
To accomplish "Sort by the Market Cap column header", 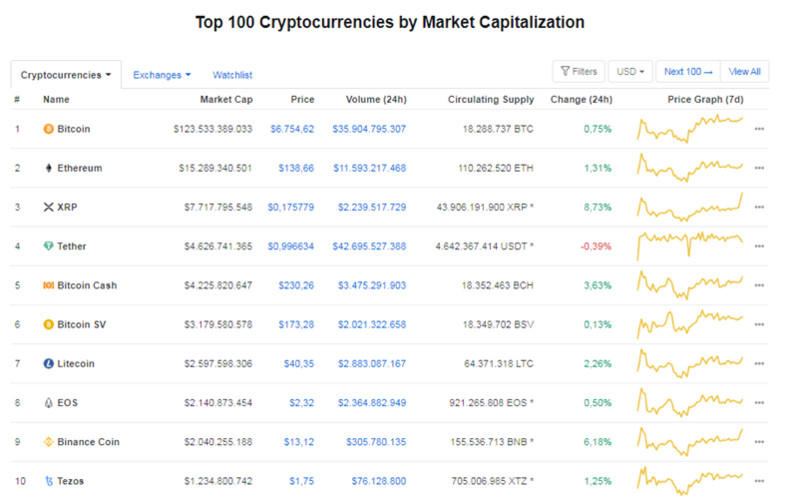I will [226, 99].
